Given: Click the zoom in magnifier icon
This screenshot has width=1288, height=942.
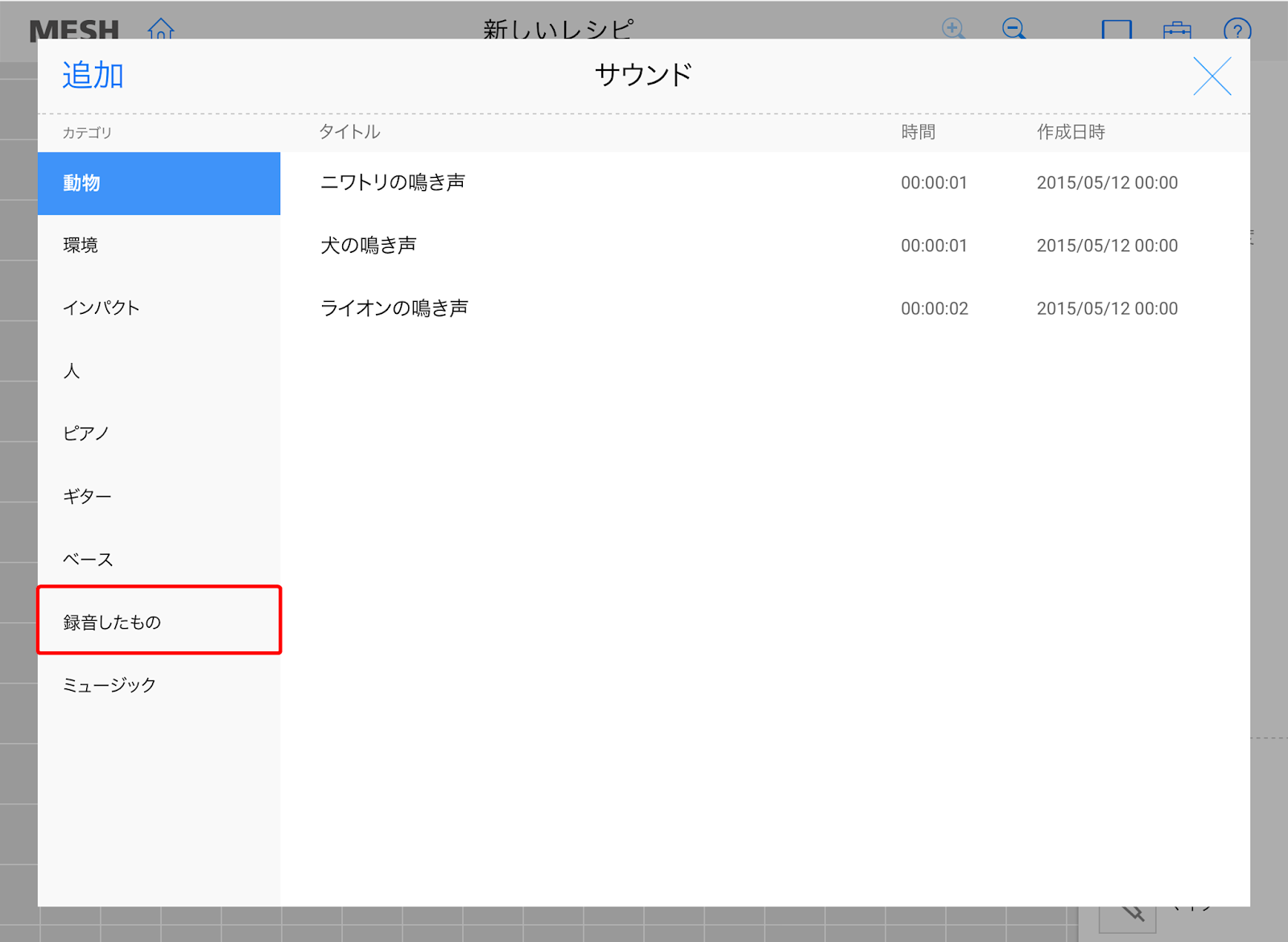Looking at the screenshot, I should (954, 29).
